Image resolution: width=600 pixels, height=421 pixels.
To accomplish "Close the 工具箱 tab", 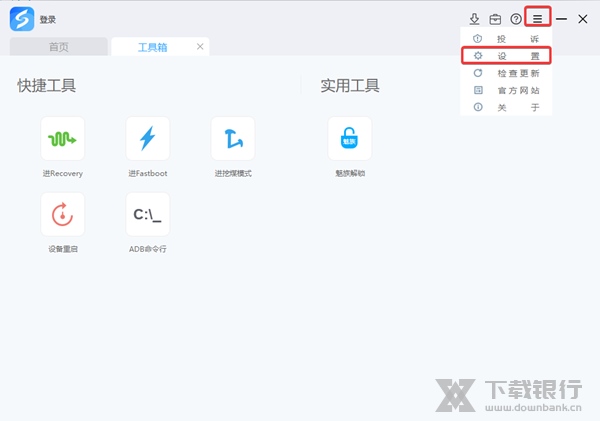I will 200,47.
